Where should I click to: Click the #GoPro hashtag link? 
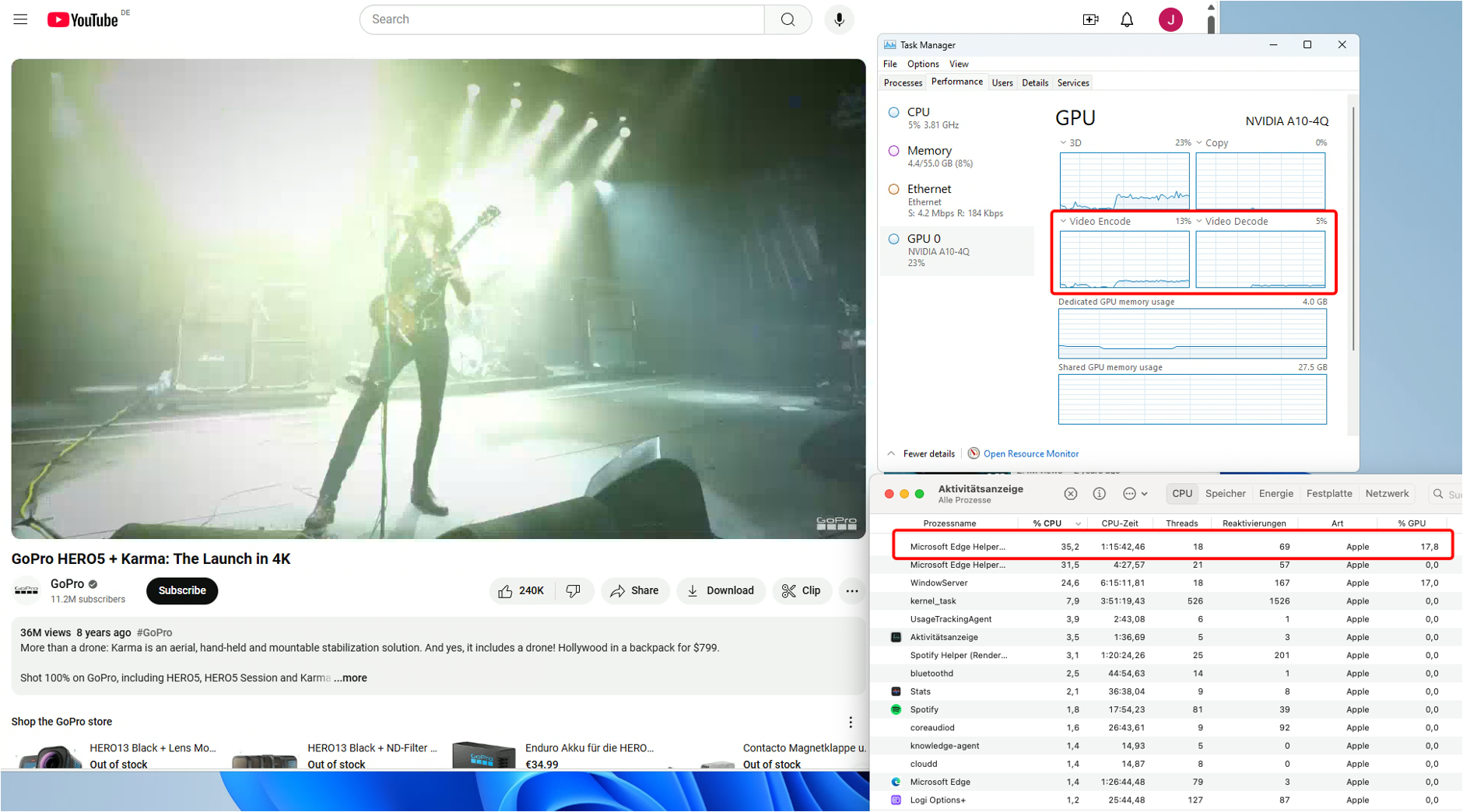coord(154,633)
